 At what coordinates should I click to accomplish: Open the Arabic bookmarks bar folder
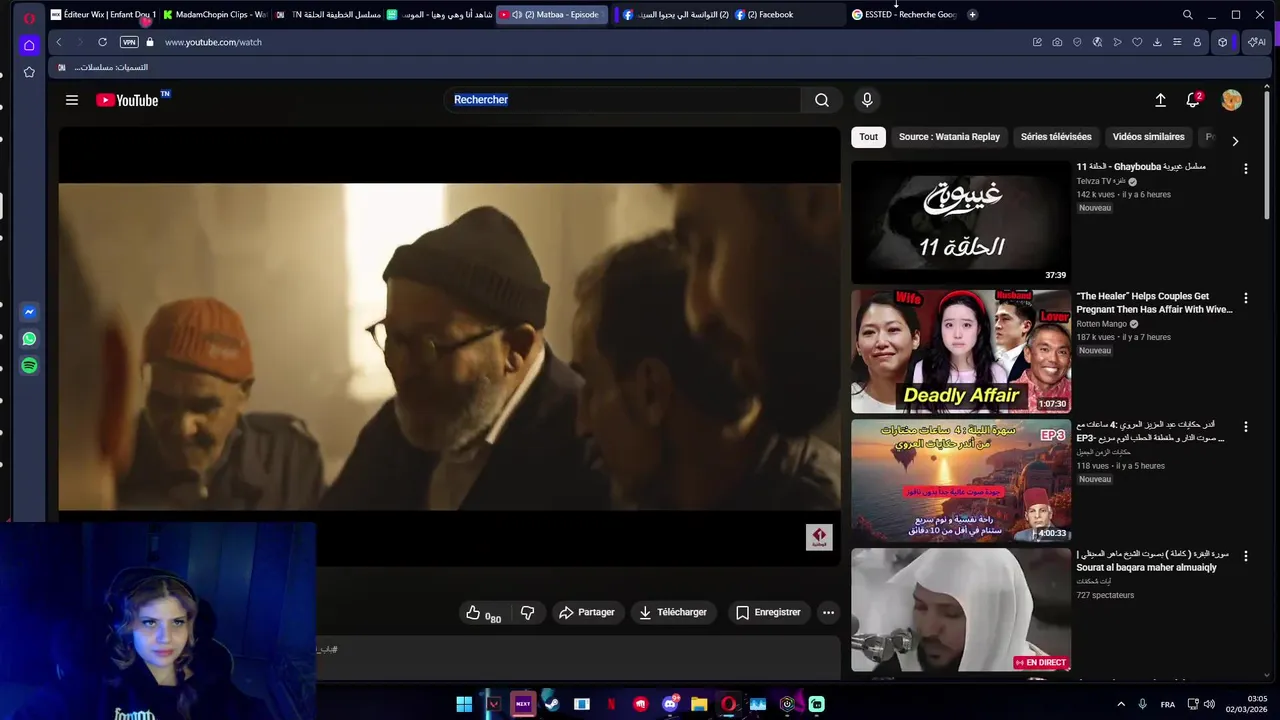(x=104, y=67)
